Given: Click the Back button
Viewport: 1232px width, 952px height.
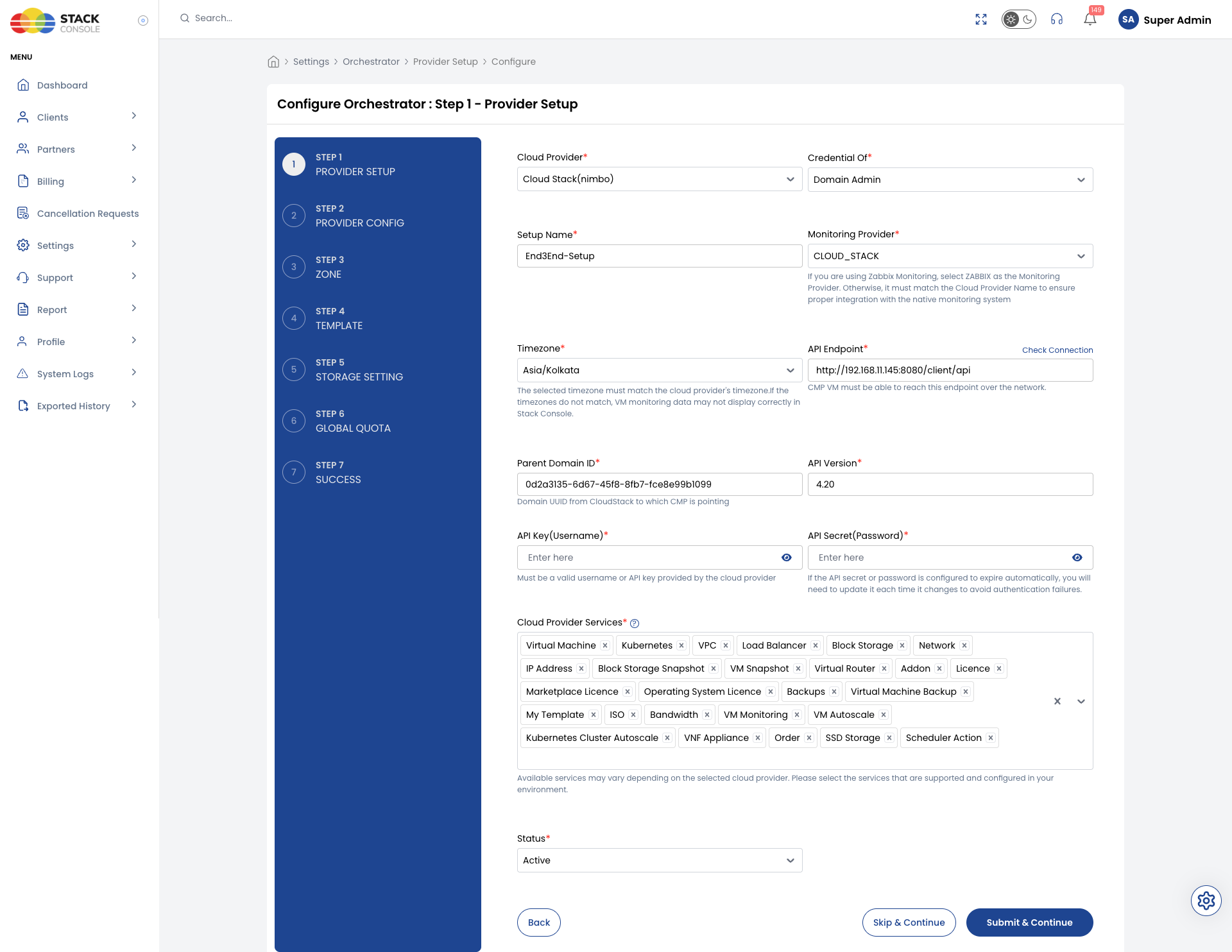Looking at the screenshot, I should coord(539,922).
